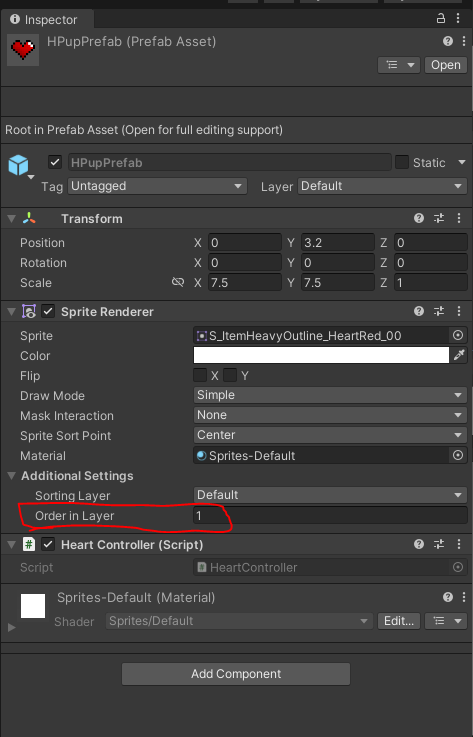The image size is (473, 737).
Task: Toggle Flip Y checkbox
Action: click(230, 376)
